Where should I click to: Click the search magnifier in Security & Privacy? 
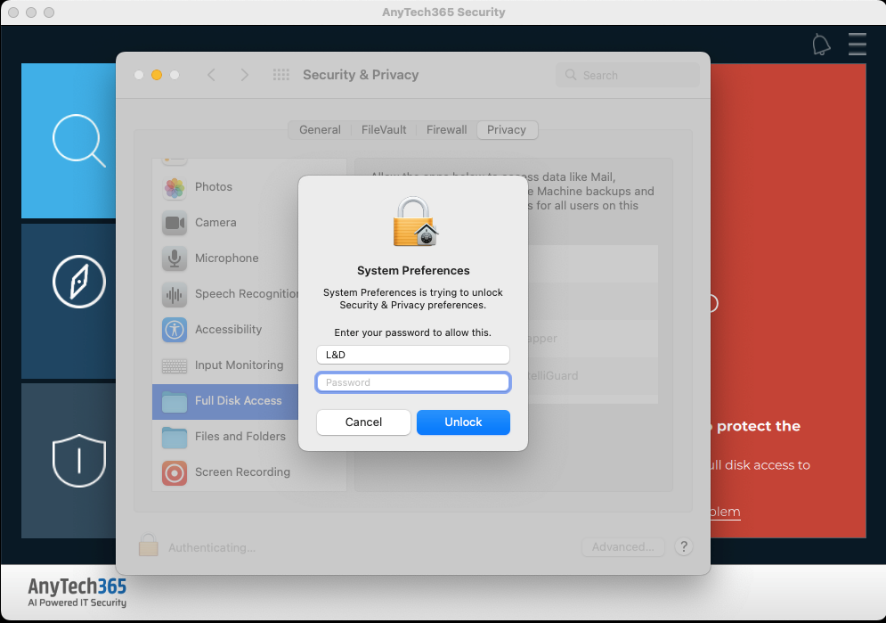coord(571,75)
